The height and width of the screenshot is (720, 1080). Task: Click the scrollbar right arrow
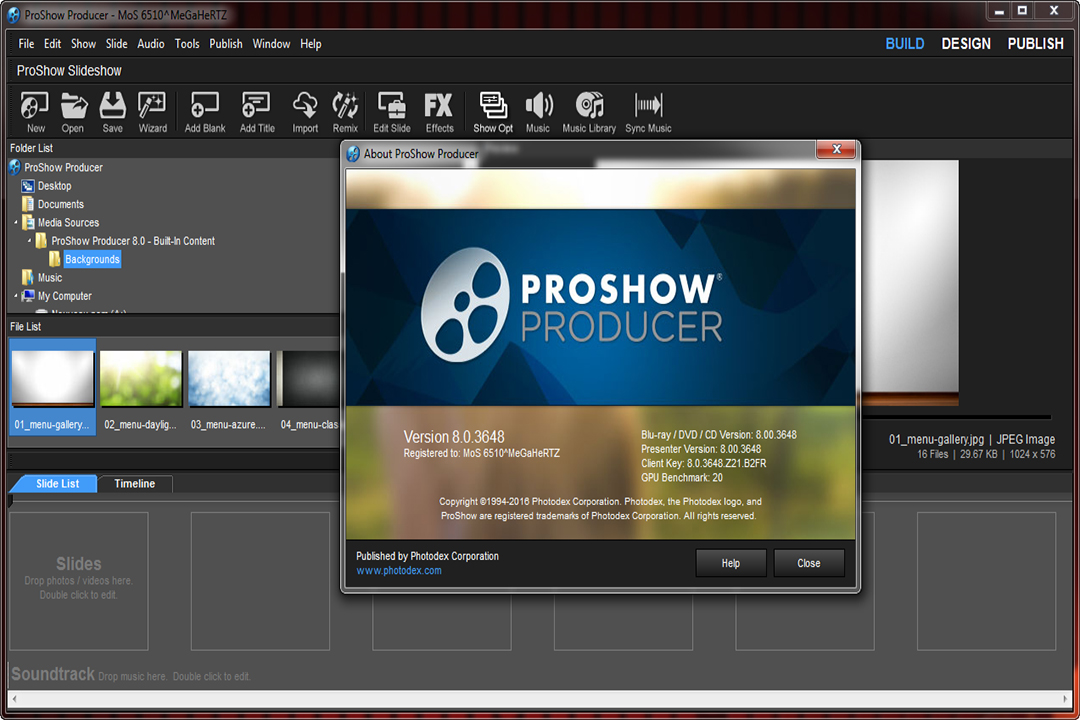click(x=1066, y=699)
